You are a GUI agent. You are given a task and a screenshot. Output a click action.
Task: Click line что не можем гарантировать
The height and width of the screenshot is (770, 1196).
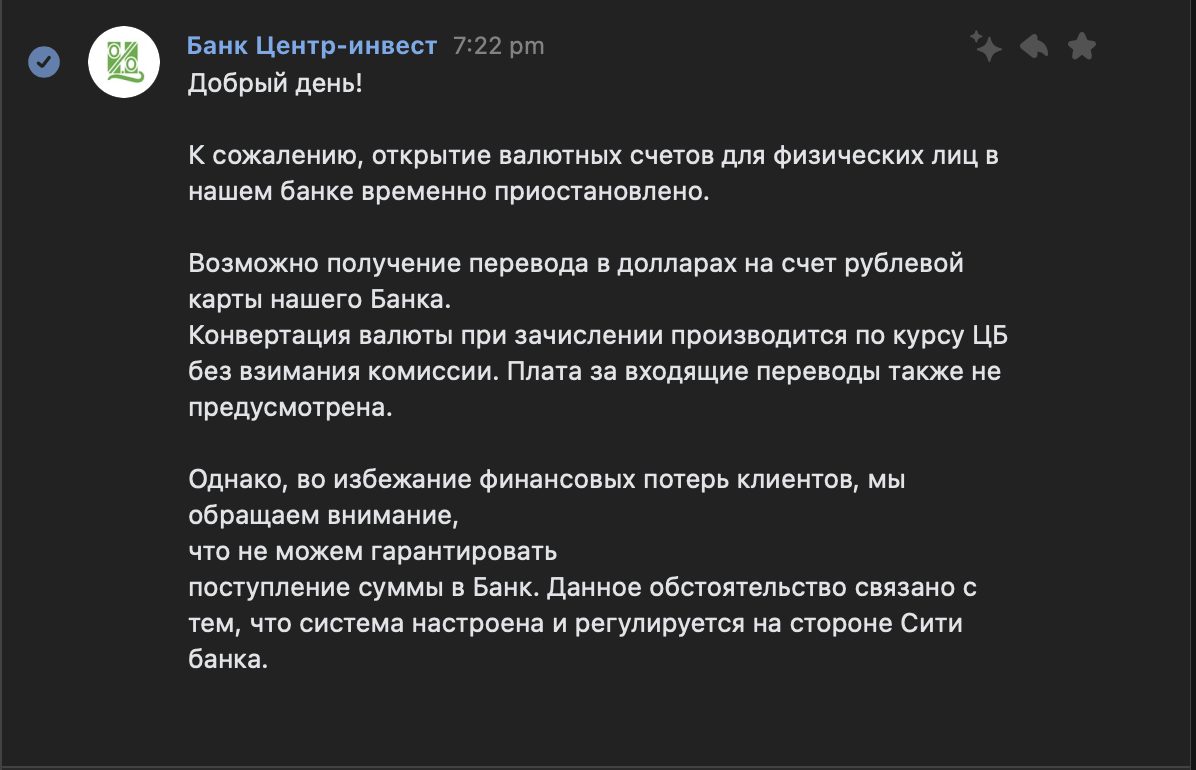pos(373,551)
